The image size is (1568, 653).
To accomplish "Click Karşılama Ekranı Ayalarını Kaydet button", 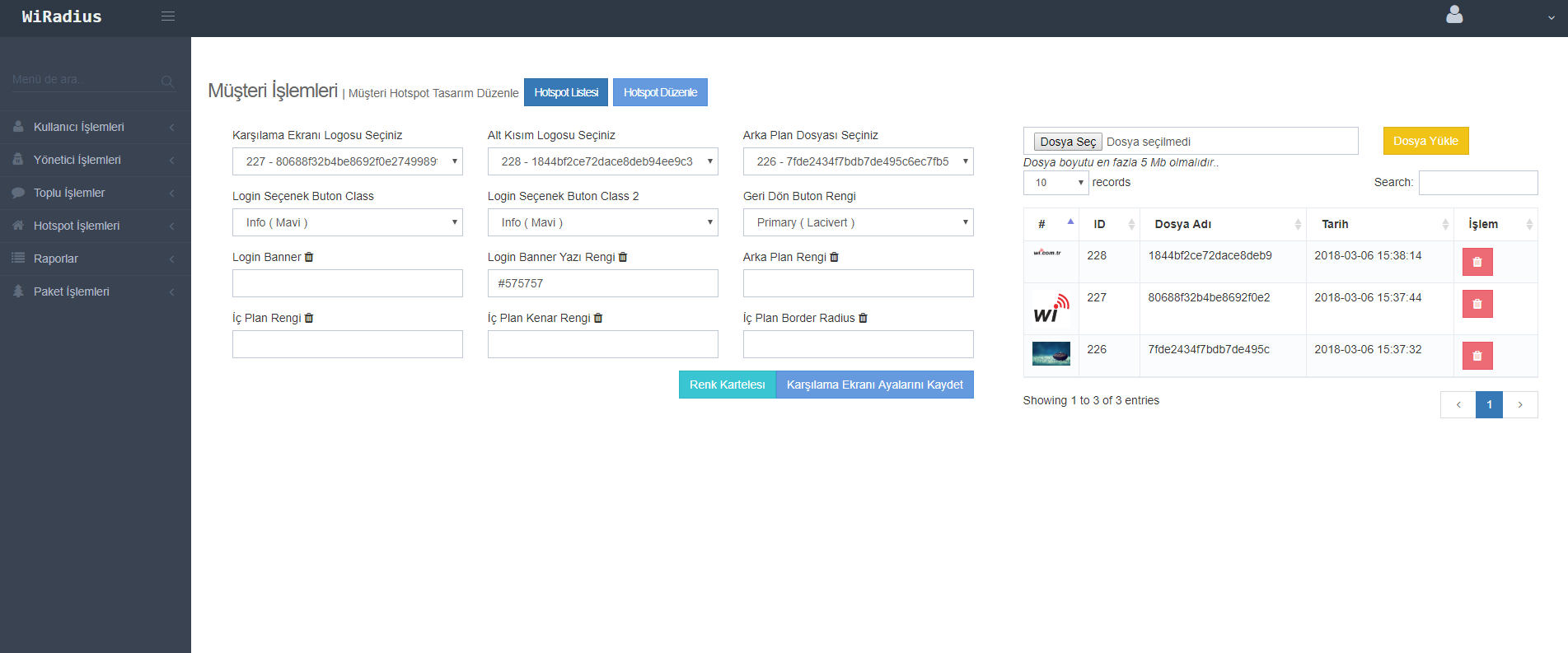I will [874, 385].
